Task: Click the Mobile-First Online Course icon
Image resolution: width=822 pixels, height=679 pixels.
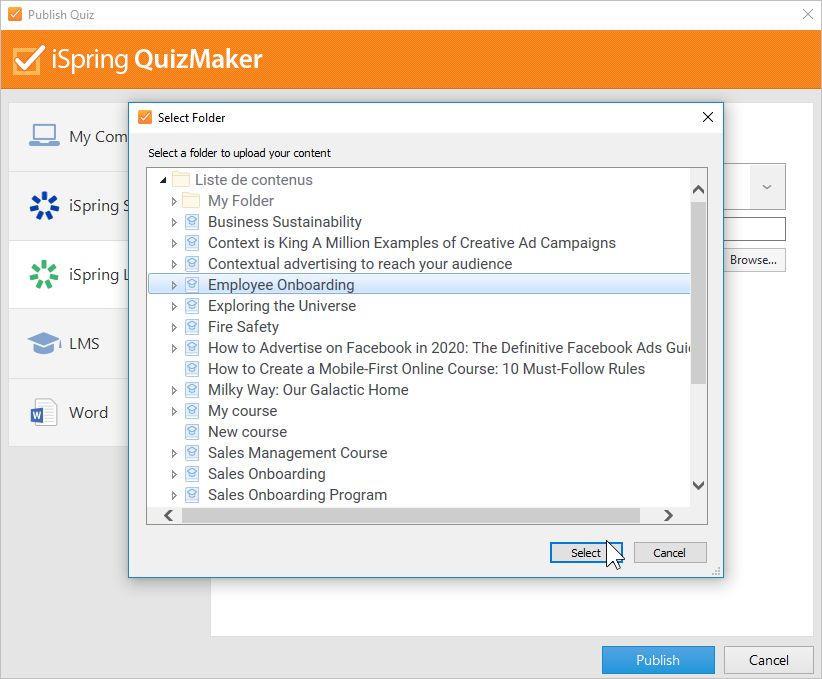Action: [x=192, y=369]
